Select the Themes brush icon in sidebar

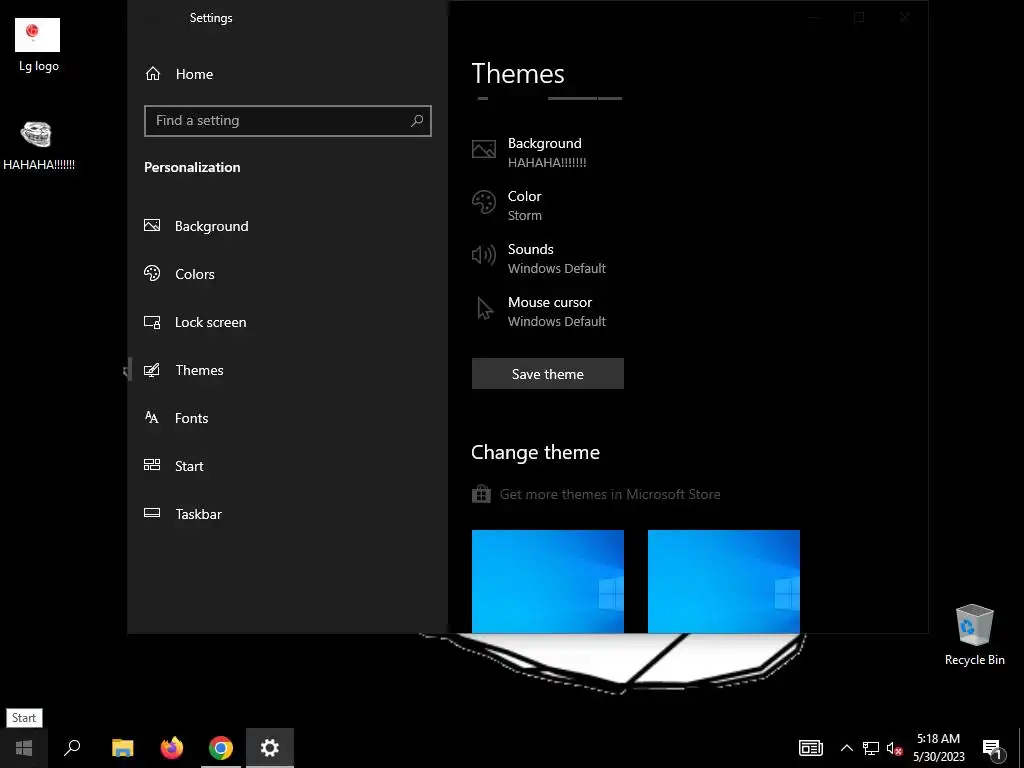(152, 370)
